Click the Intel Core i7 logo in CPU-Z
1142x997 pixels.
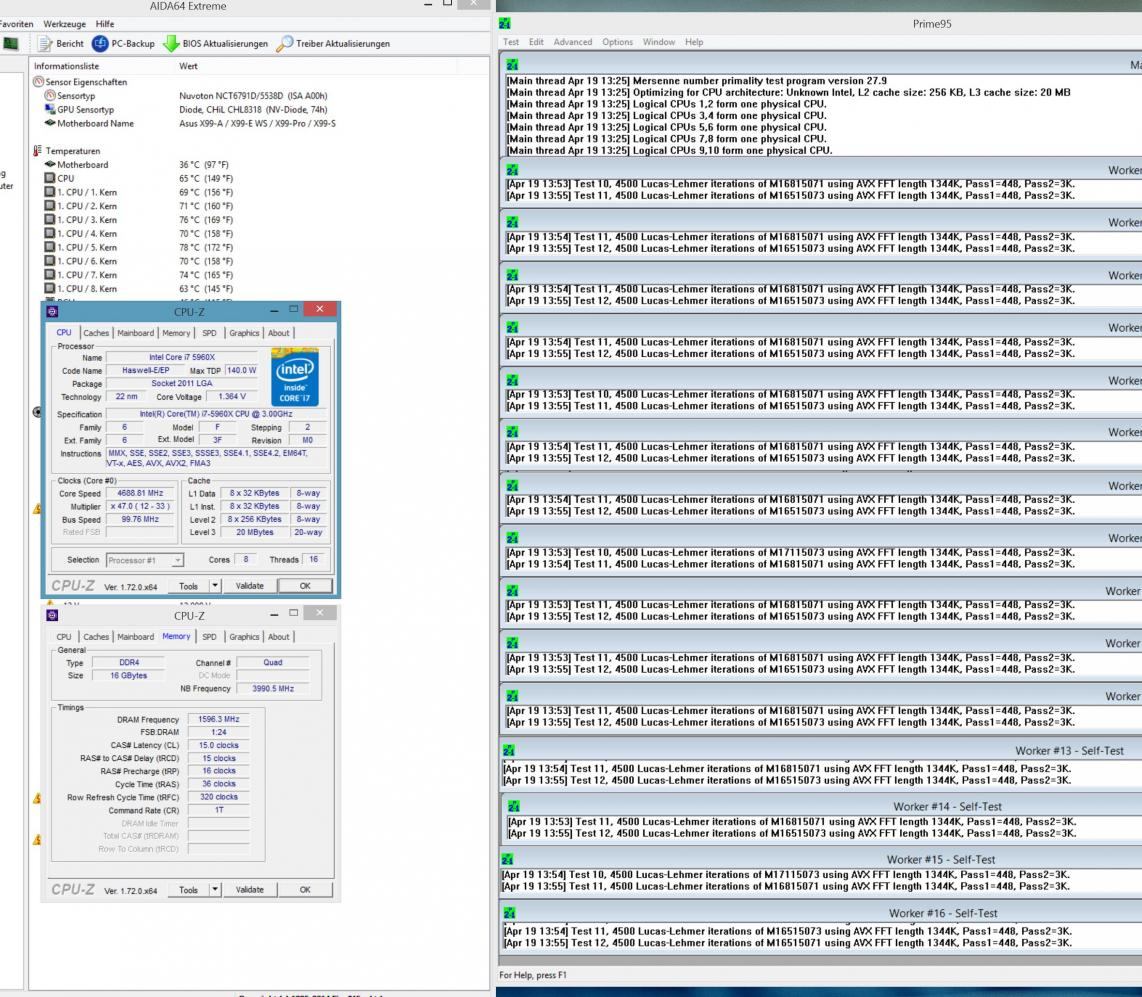(x=295, y=379)
